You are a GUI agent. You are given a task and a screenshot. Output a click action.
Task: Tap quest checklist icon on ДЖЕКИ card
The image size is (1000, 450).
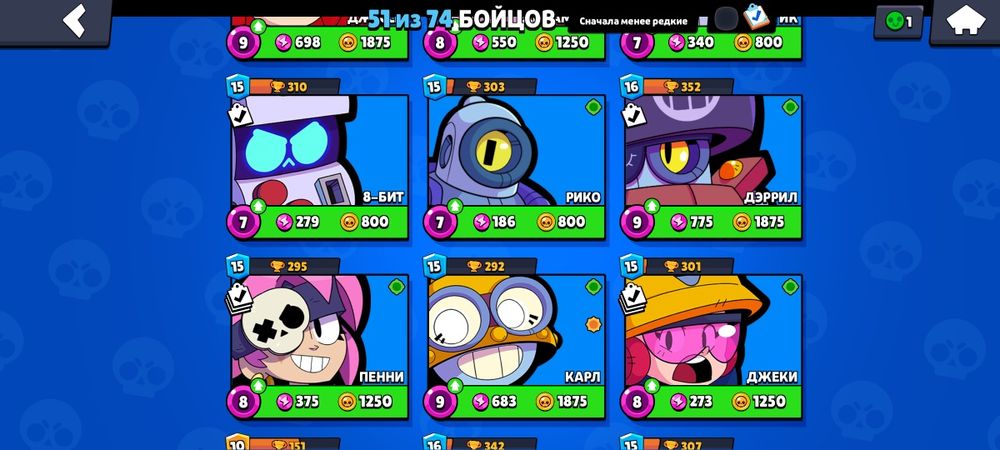click(633, 298)
